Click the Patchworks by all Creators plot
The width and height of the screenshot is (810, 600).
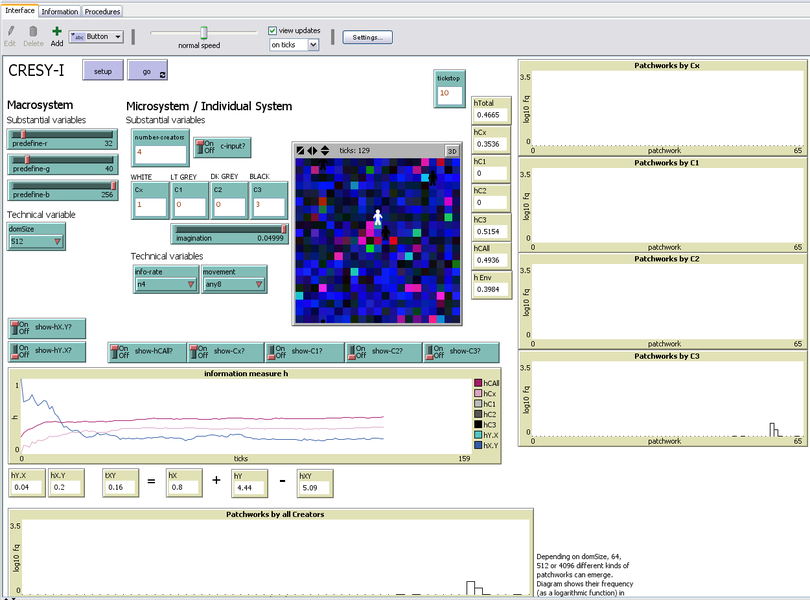271,553
